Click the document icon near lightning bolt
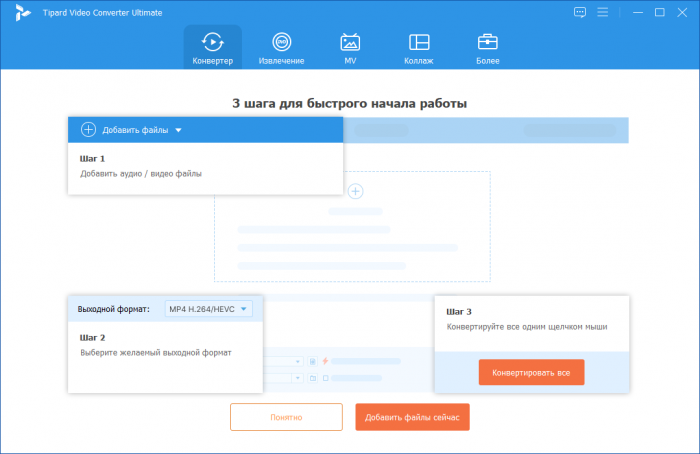 312,361
